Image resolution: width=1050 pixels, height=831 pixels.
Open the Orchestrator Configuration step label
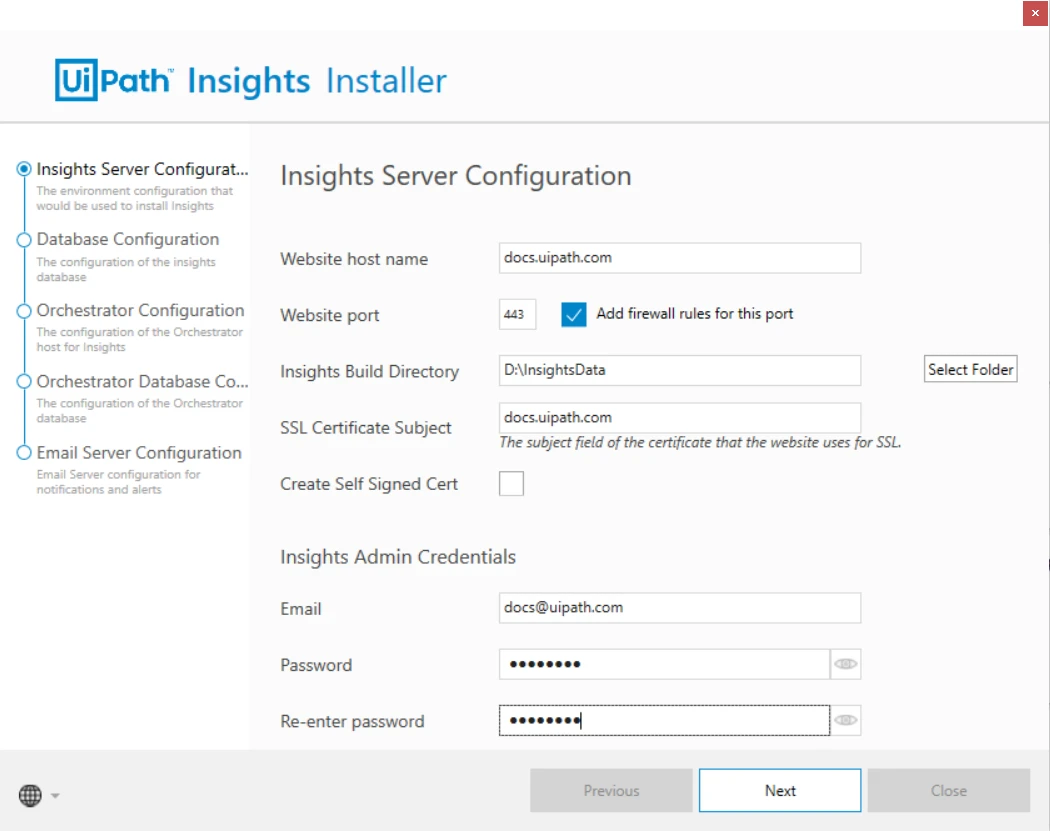[141, 310]
